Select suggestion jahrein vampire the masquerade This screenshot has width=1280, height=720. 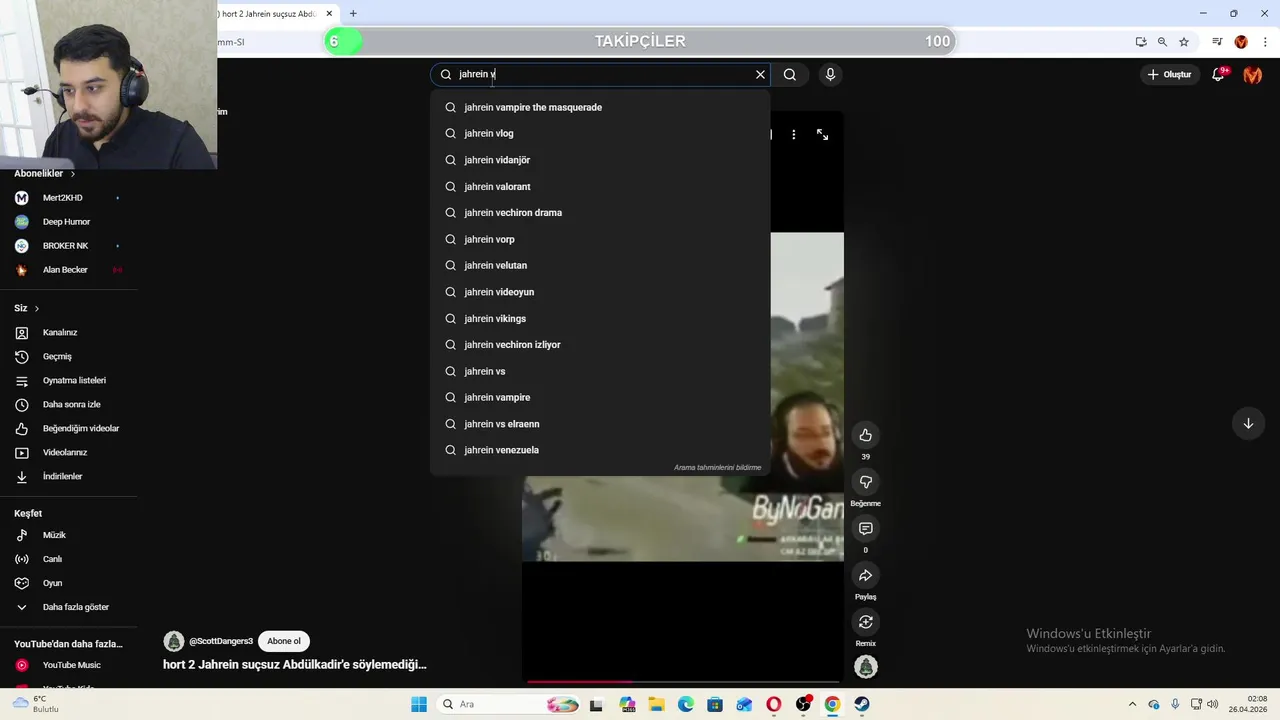tap(600, 107)
